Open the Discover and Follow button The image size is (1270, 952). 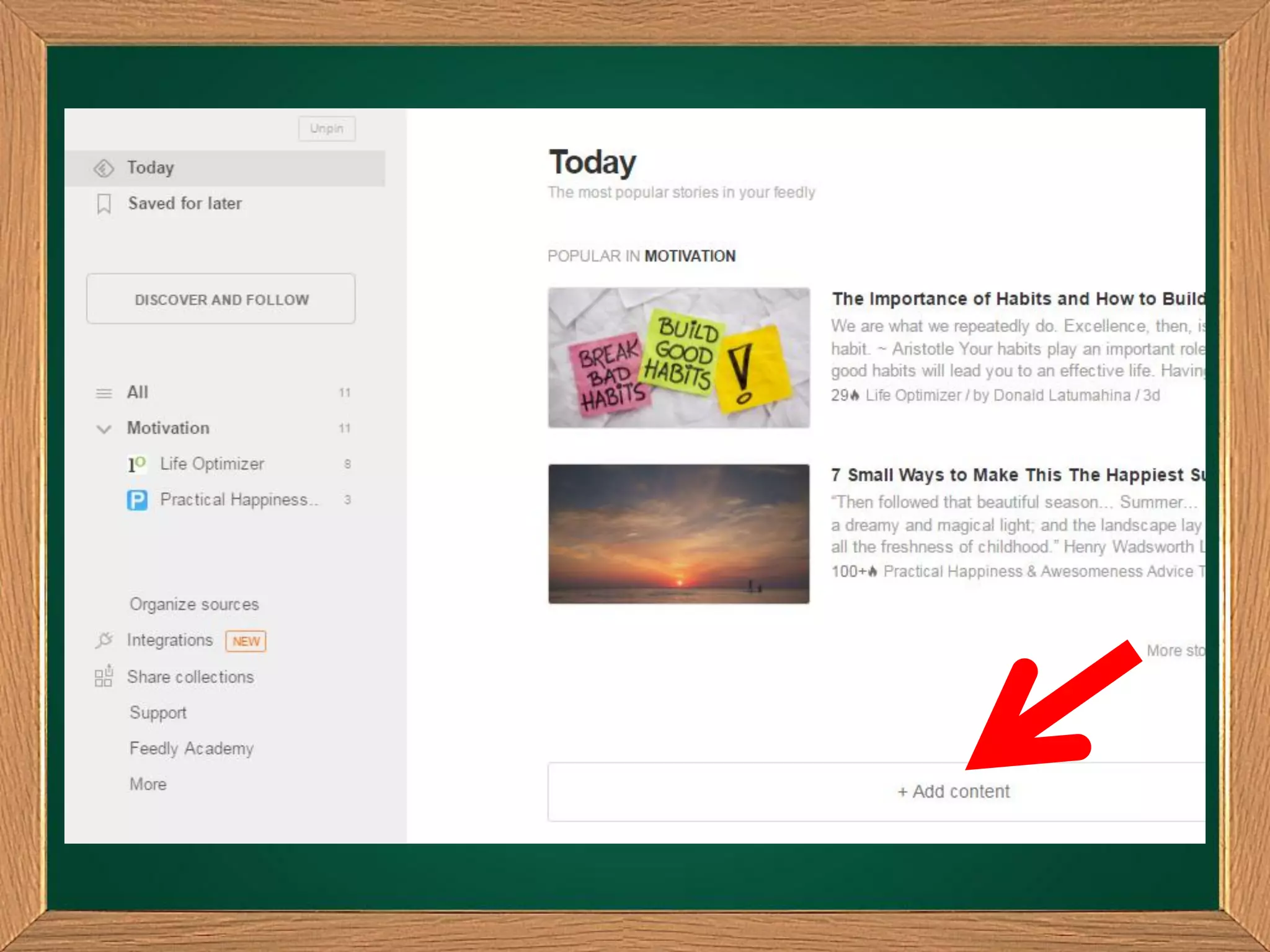coord(221,299)
